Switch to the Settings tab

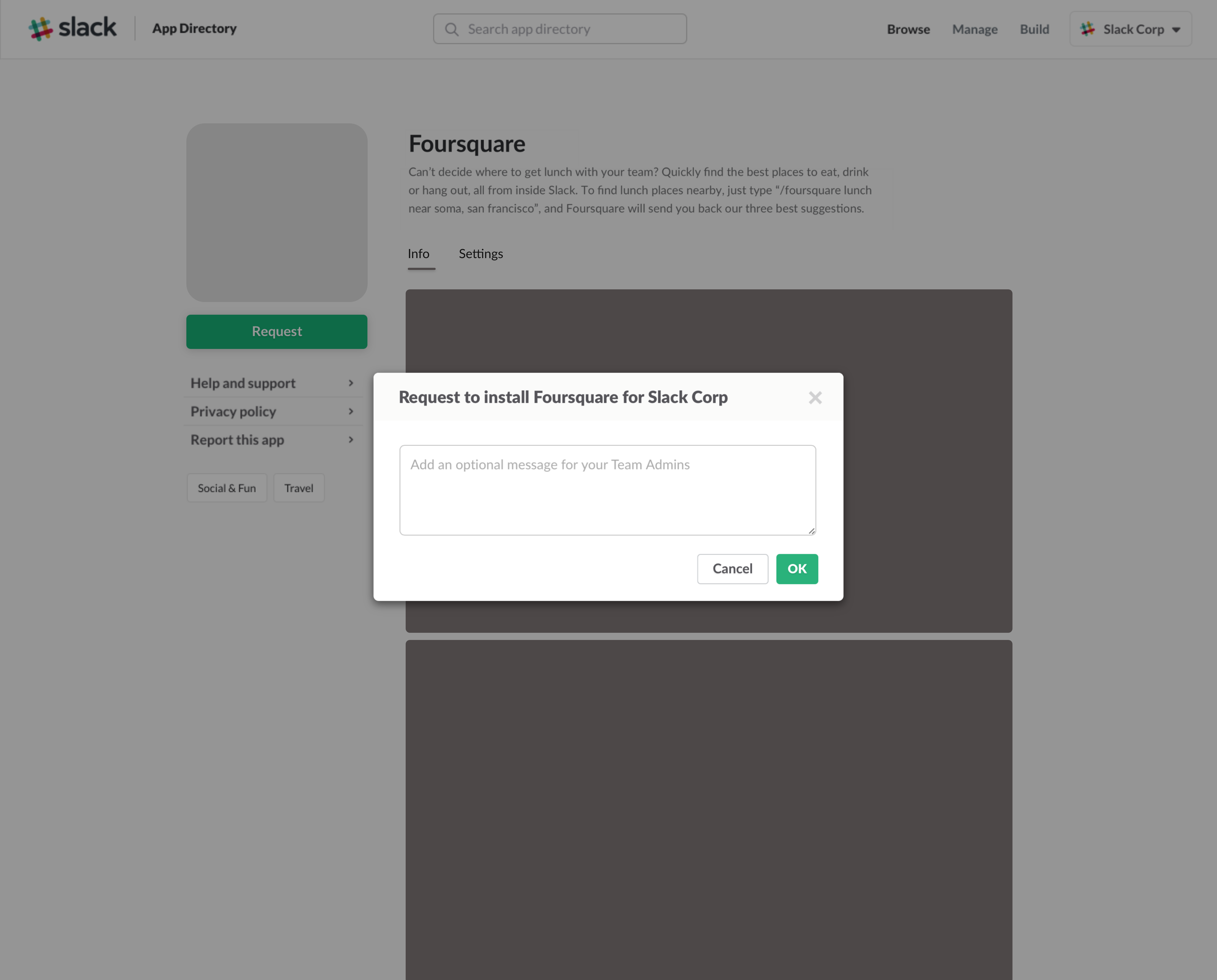pyautogui.click(x=481, y=254)
